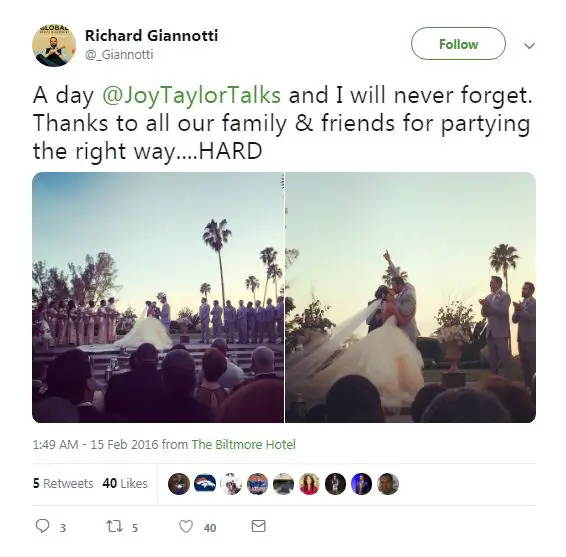Click the envelope direct message icon
This screenshot has height=557, width=566.
click(258, 526)
